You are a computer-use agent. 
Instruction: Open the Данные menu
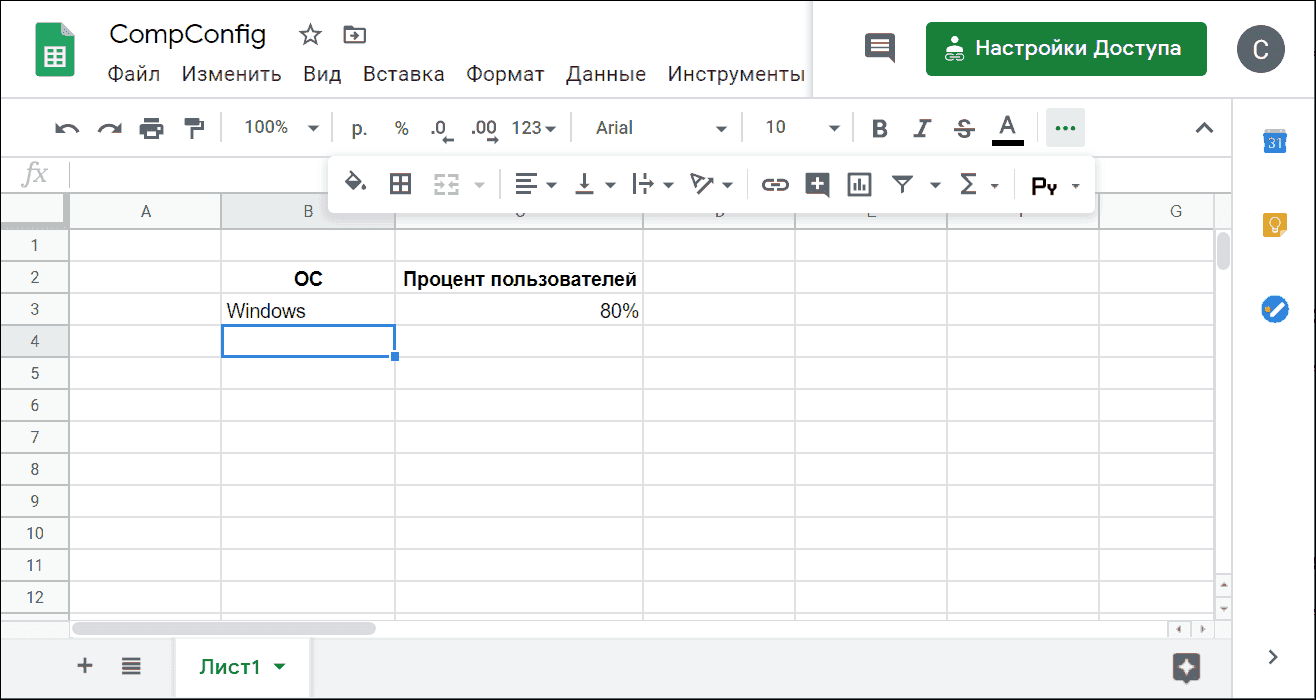coord(605,74)
